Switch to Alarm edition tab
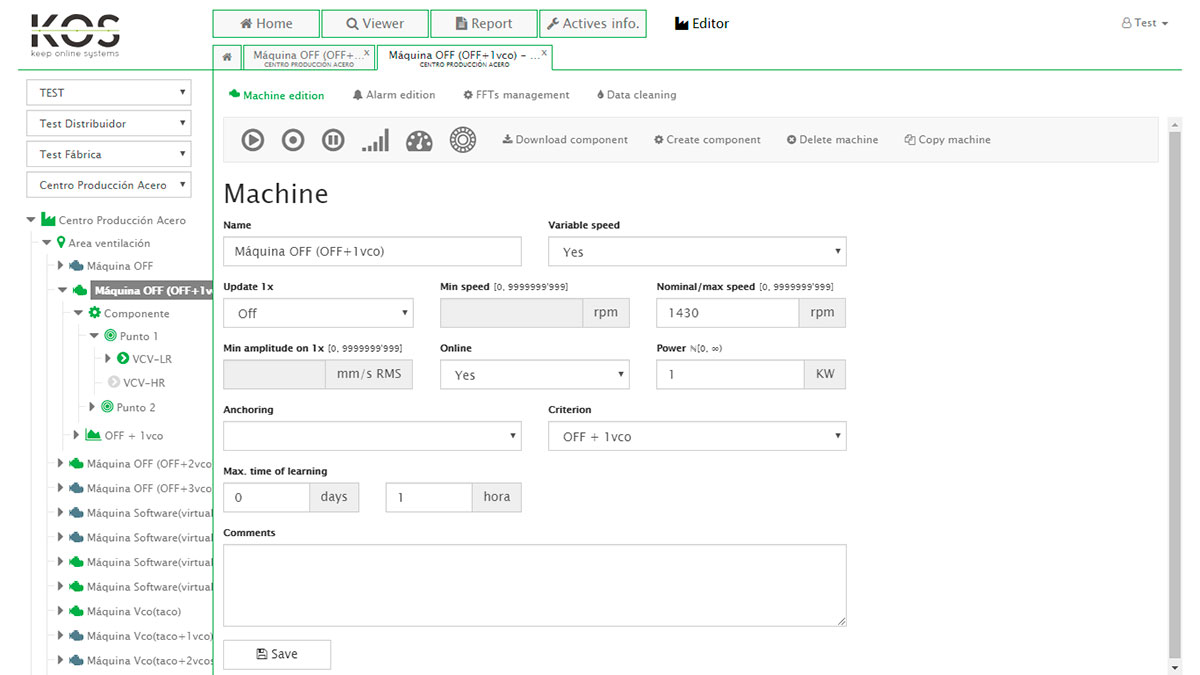 click(394, 95)
